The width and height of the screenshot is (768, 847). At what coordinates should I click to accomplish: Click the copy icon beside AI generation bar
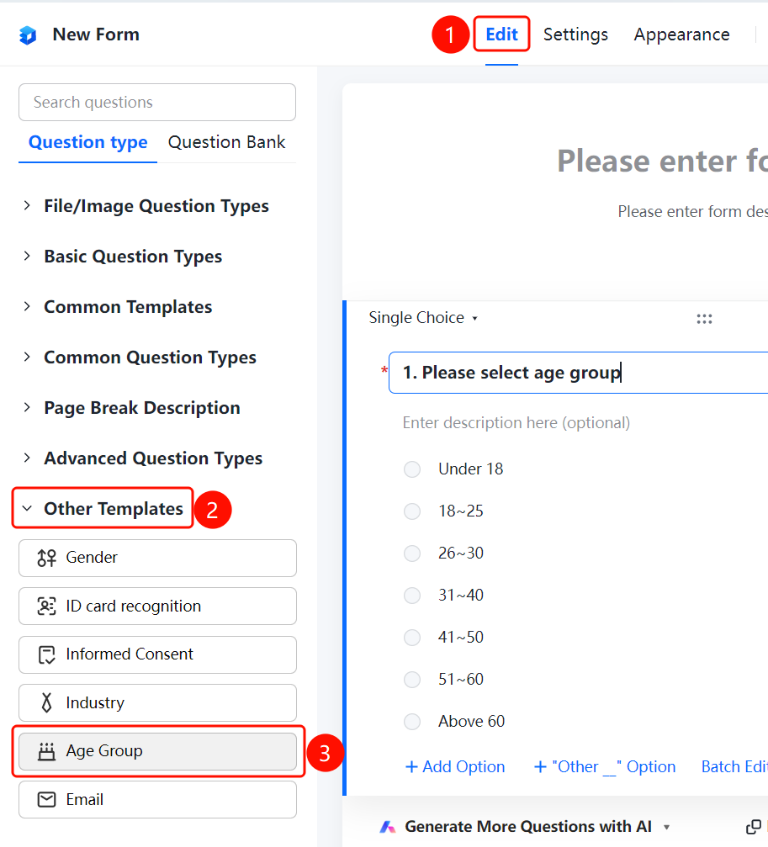coord(753,827)
